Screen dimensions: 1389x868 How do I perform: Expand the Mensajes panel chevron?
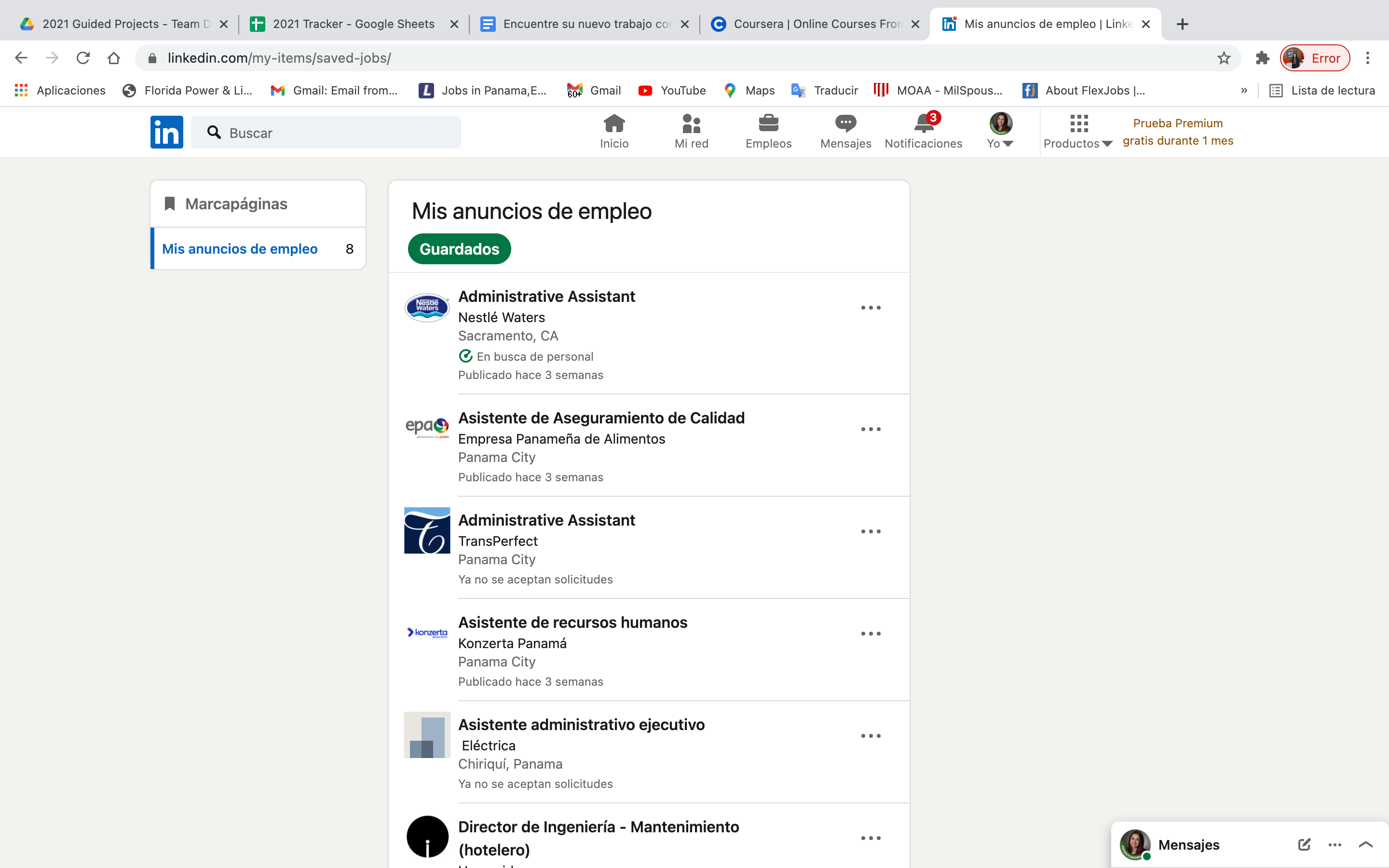[1365, 844]
